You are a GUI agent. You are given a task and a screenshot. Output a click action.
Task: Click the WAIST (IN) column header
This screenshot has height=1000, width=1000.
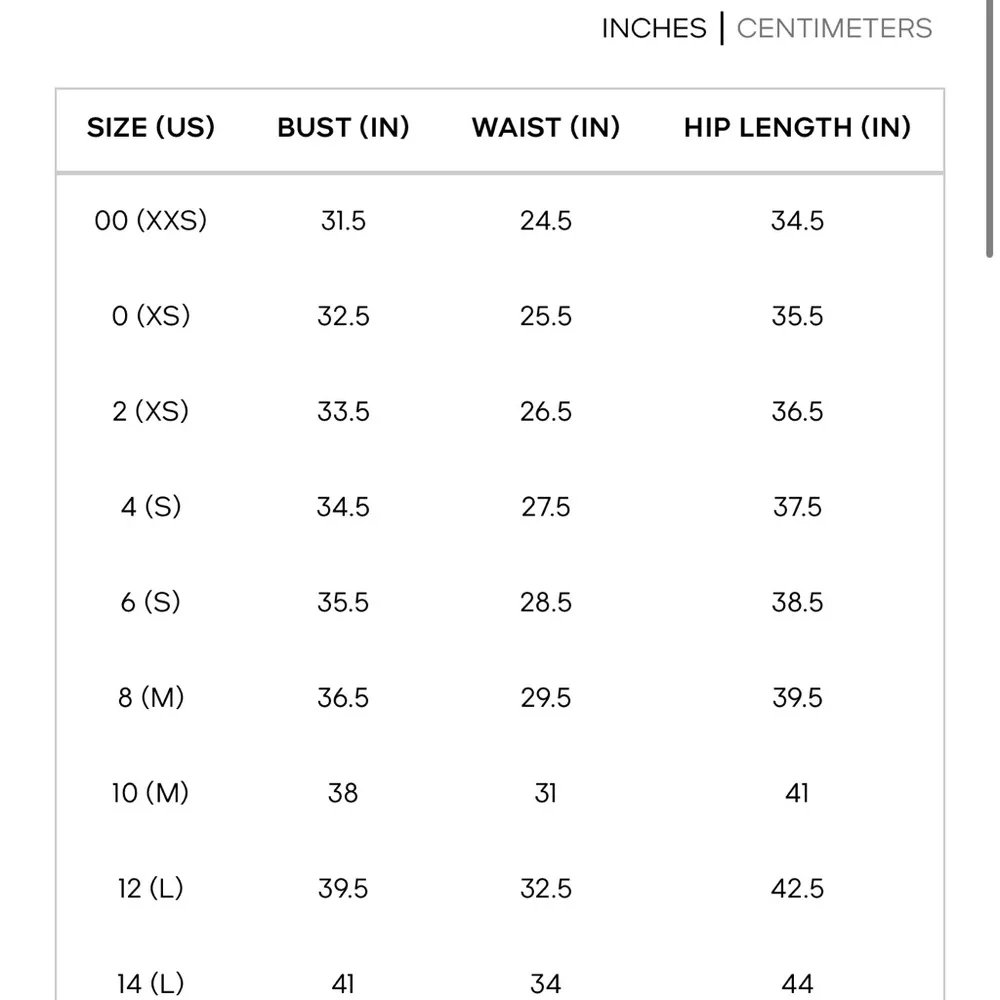[x=546, y=128]
